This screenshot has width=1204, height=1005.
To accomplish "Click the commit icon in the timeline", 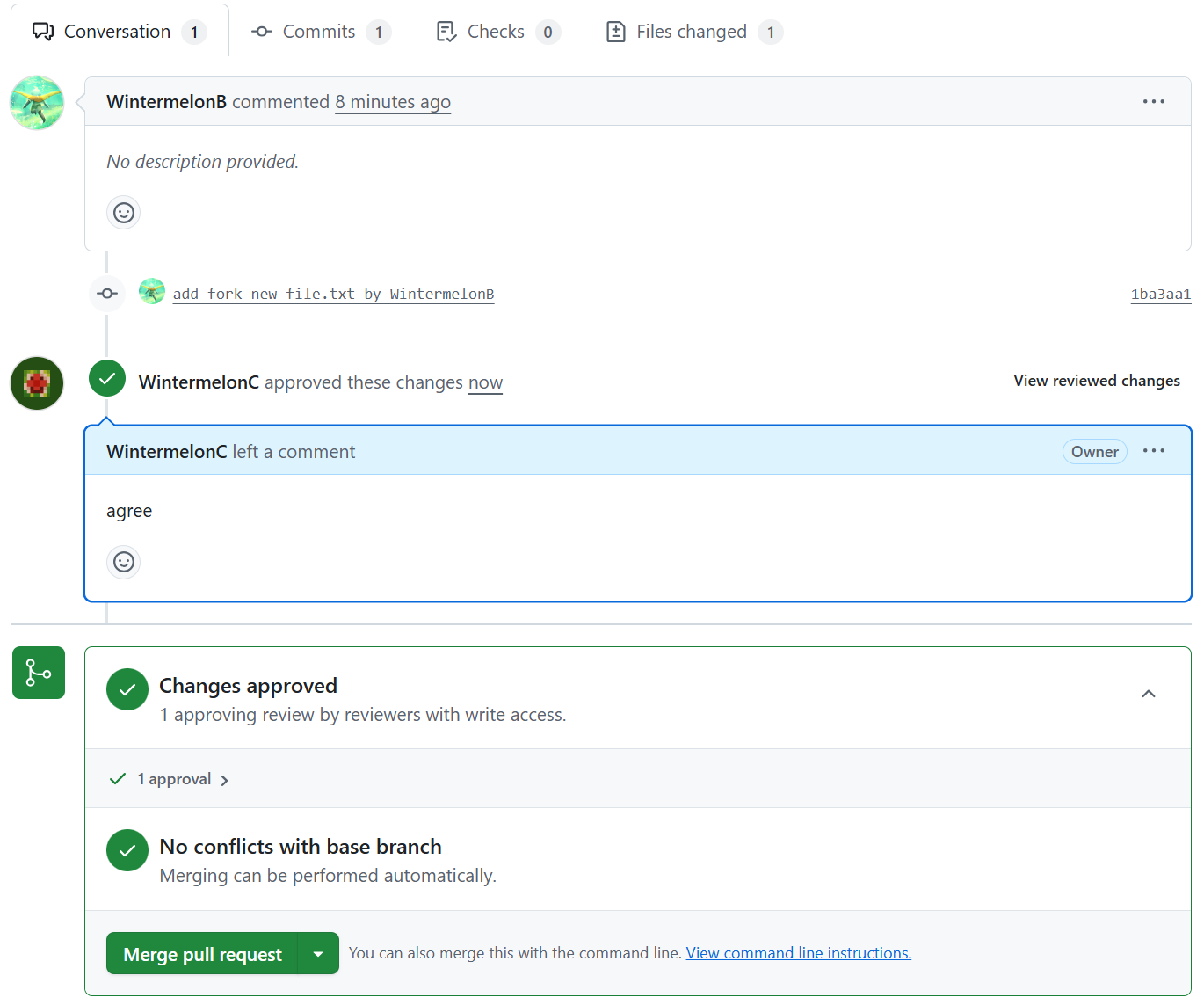I will [x=107, y=294].
